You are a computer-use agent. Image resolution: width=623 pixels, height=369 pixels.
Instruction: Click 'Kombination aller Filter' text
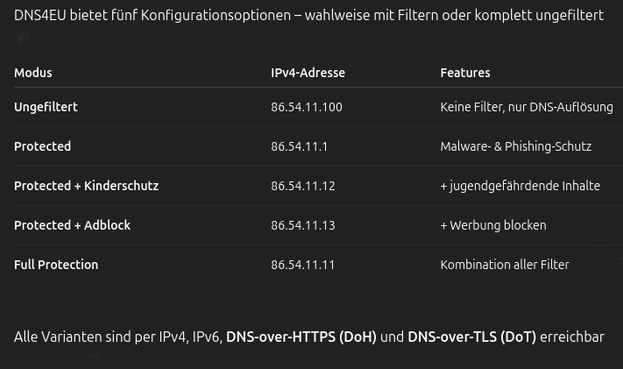coord(505,265)
